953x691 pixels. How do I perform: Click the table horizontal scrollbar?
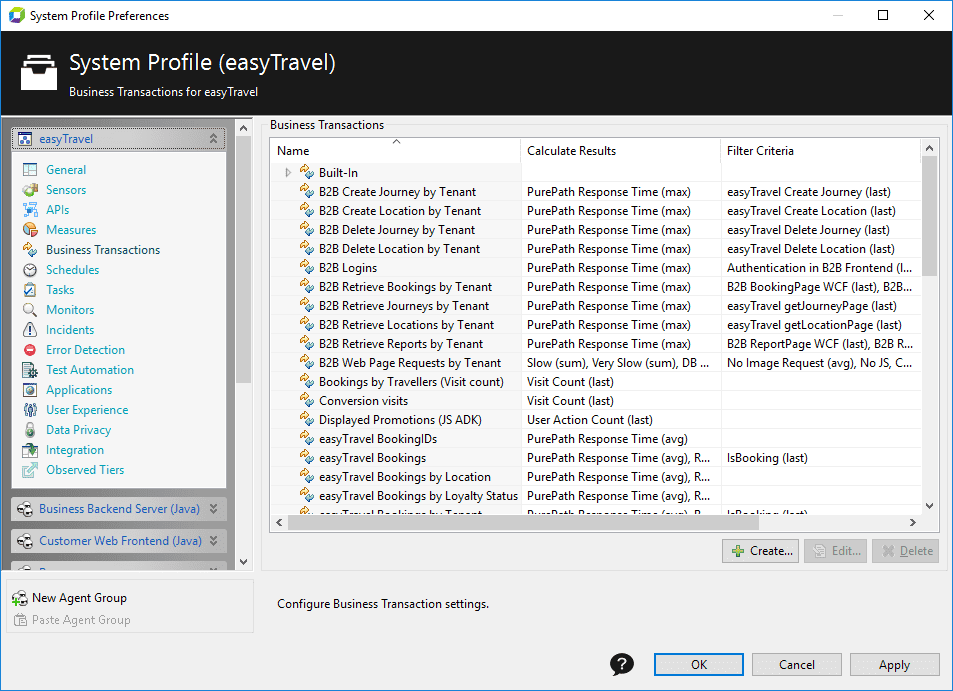coord(523,523)
